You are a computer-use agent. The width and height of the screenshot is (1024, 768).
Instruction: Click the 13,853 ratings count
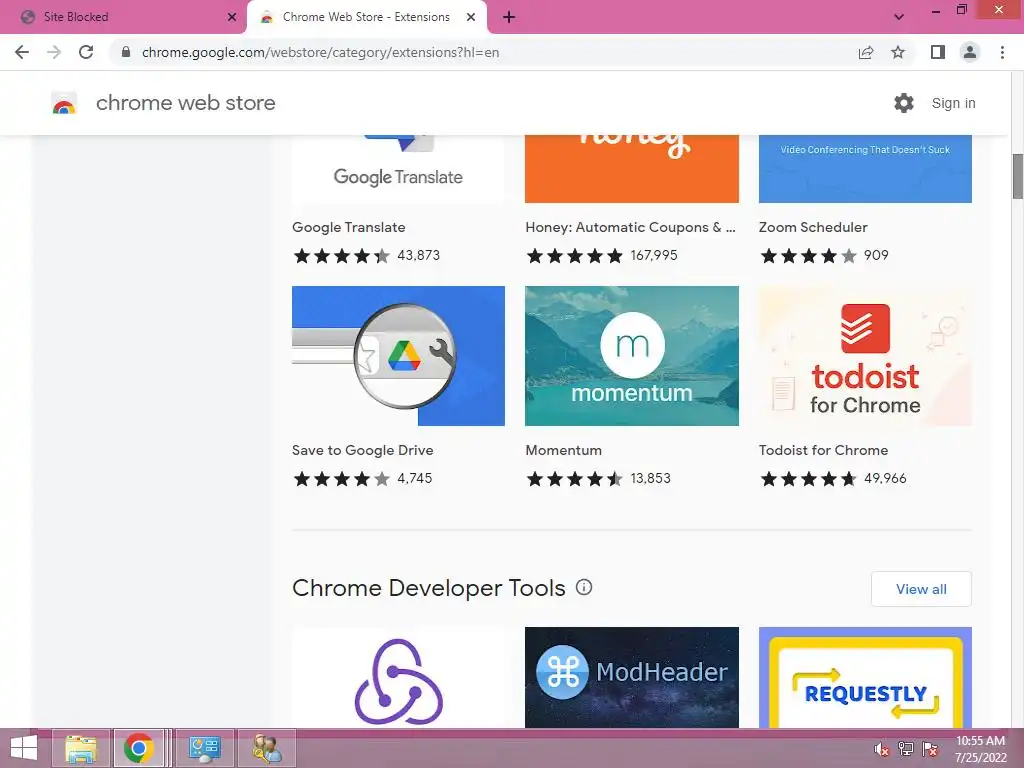point(650,478)
